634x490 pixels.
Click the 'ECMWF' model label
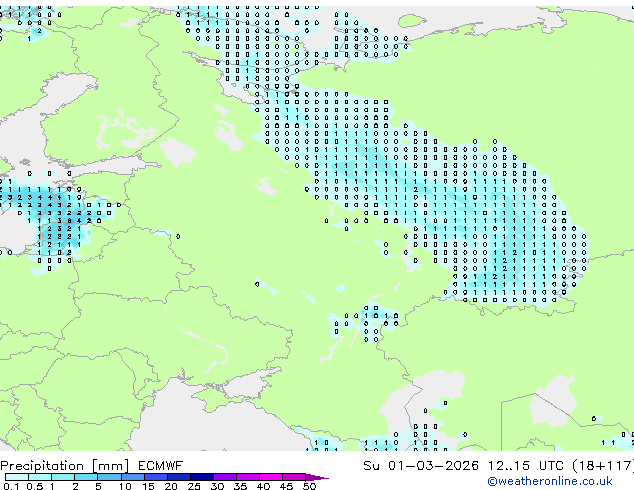(x=161, y=466)
